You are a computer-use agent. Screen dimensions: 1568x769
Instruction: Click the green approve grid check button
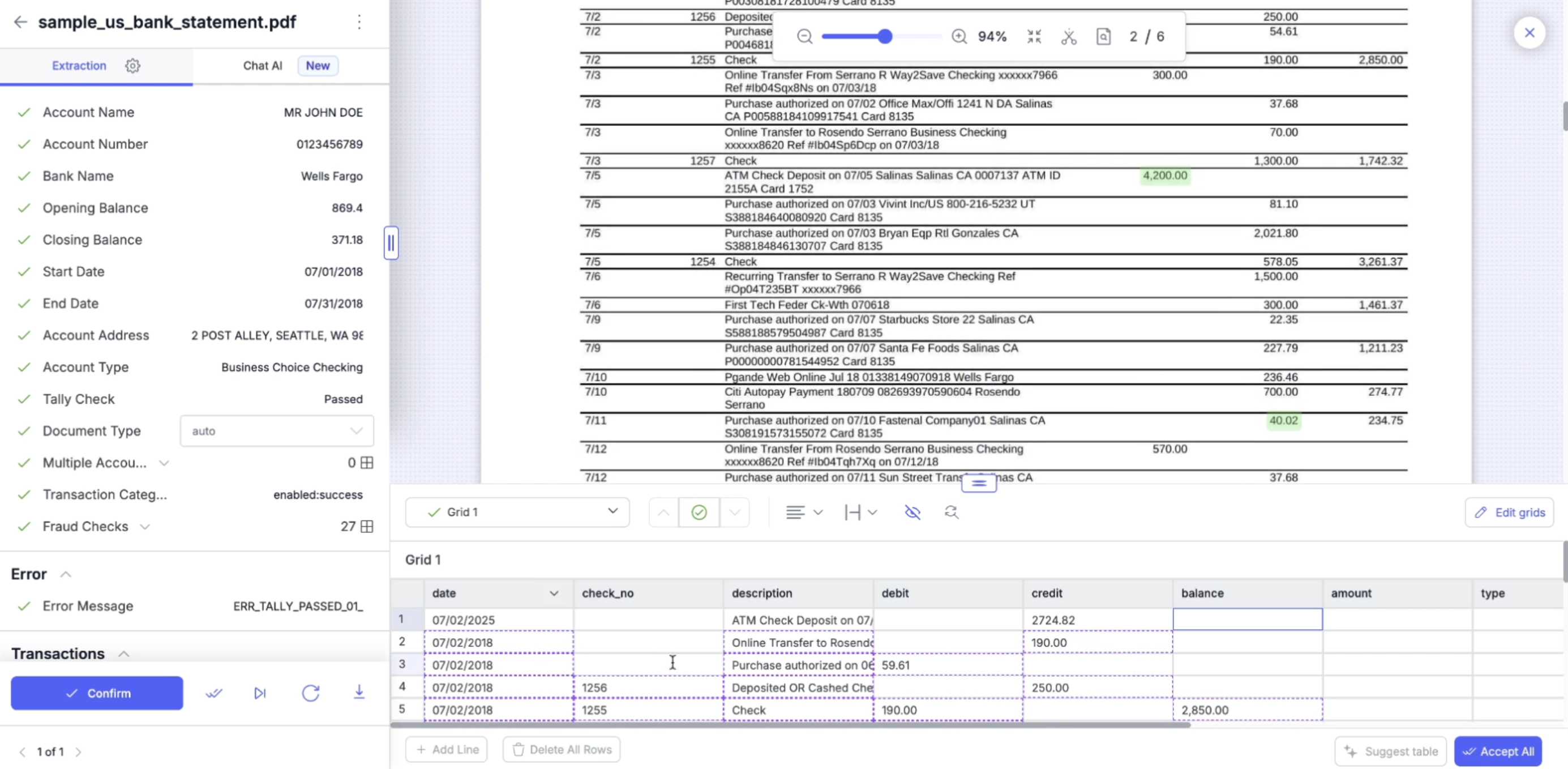699,512
